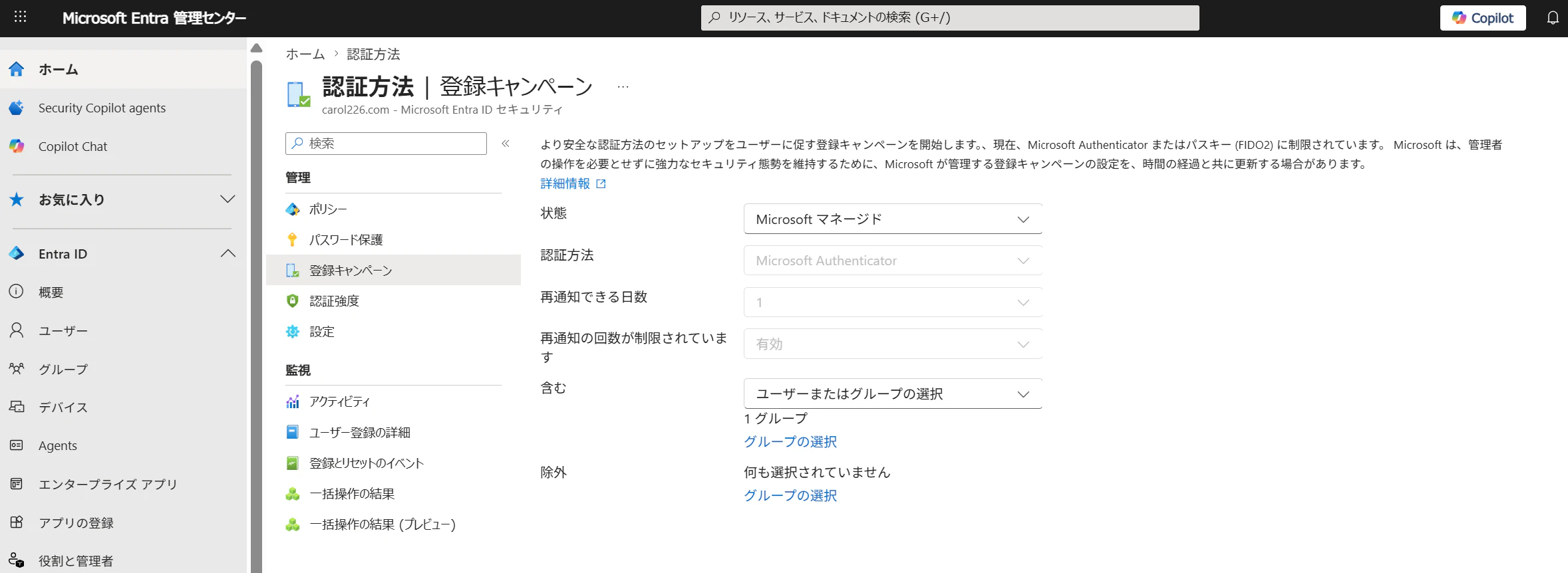
Task: Open Copilot Chat icon in sidebar
Action: [x=17, y=146]
